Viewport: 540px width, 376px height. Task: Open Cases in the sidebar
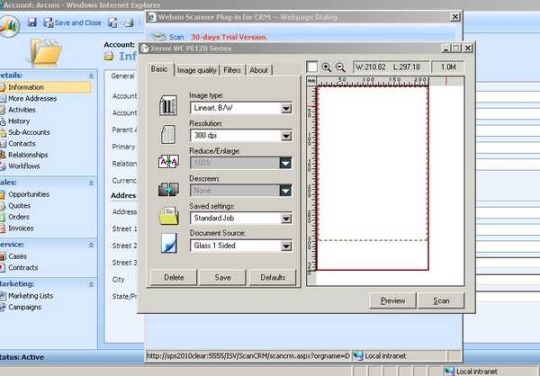tap(17, 257)
